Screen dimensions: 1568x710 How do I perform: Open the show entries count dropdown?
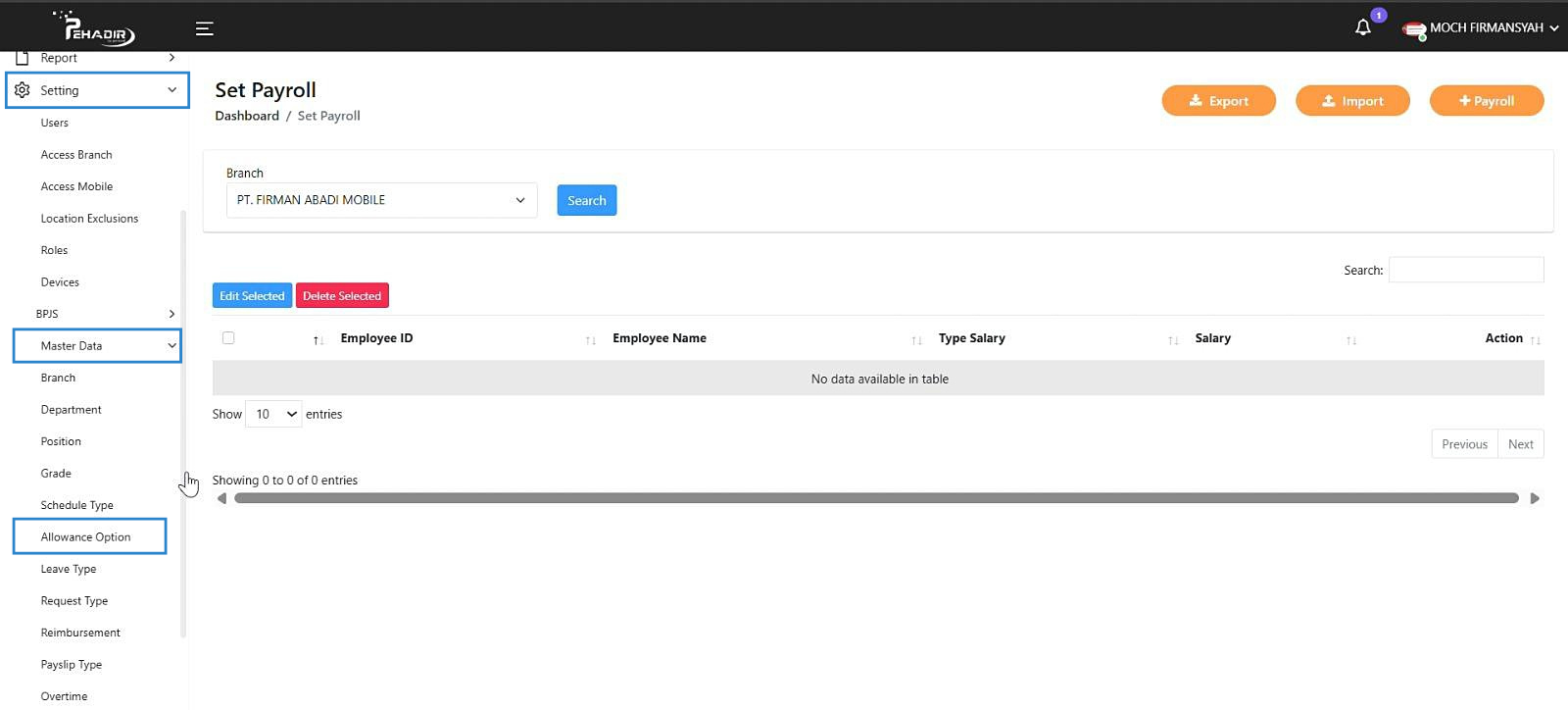(273, 415)
